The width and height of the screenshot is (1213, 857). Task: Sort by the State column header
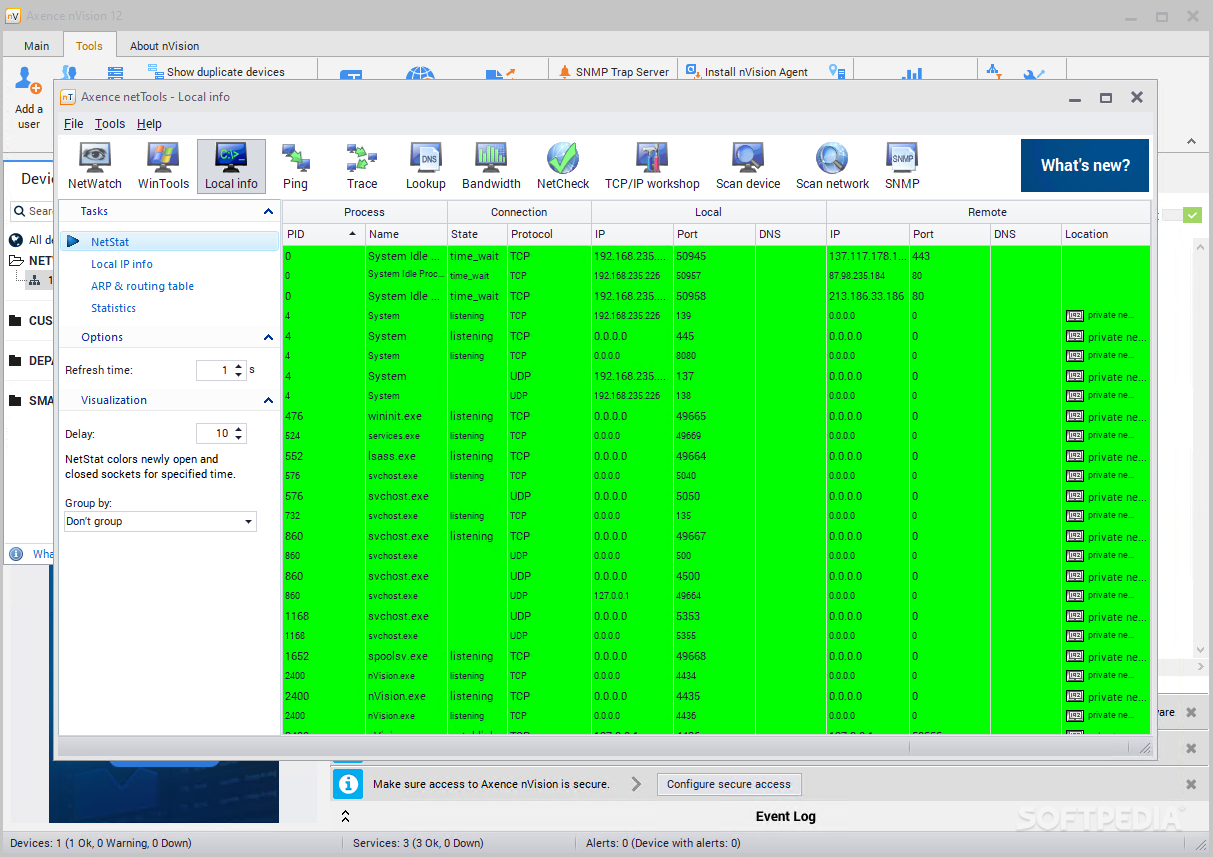476,234
